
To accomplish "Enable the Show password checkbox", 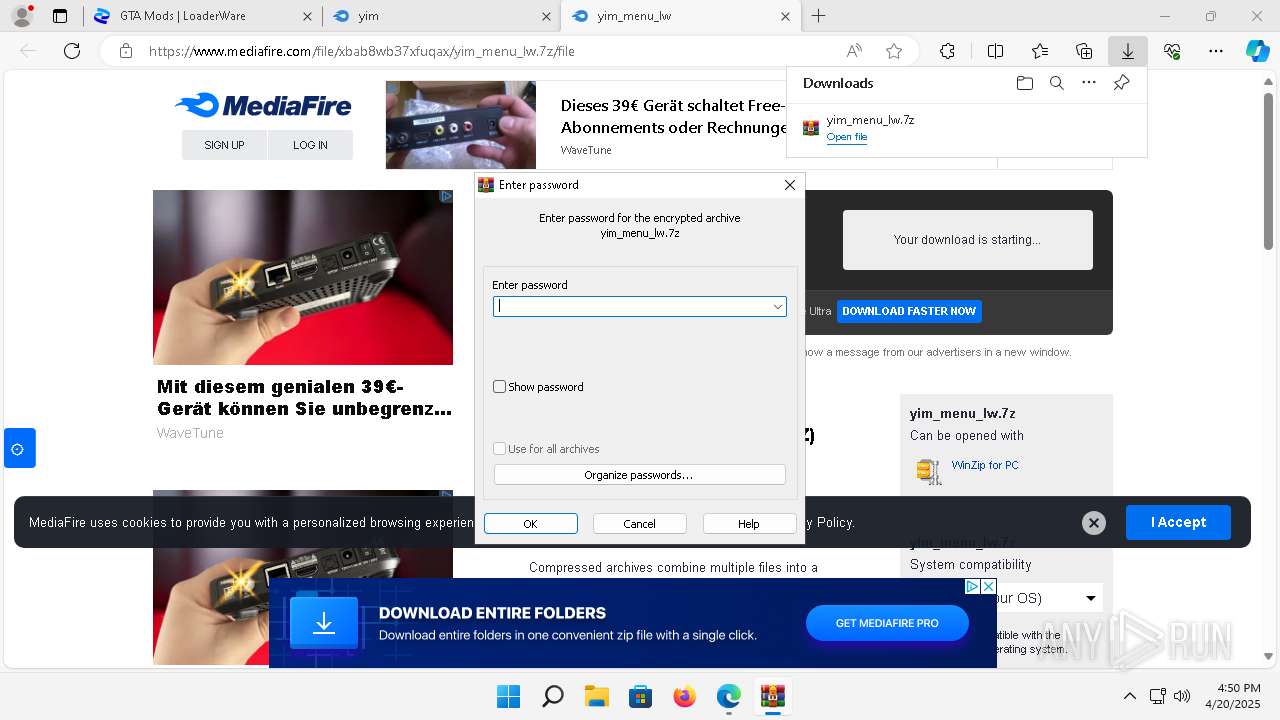I will (500, 387).
